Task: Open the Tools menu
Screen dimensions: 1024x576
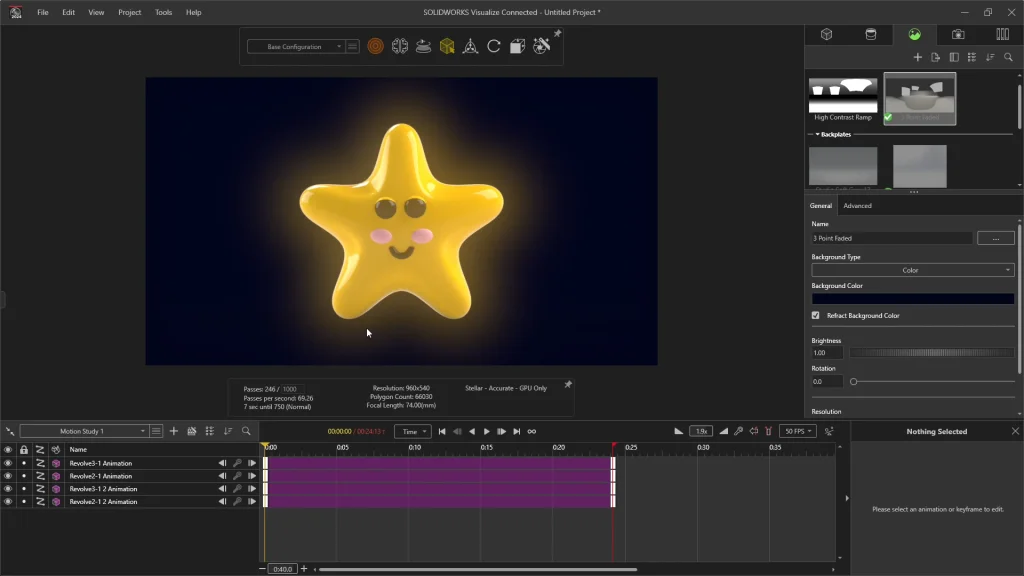Action: tap(163, 12)
